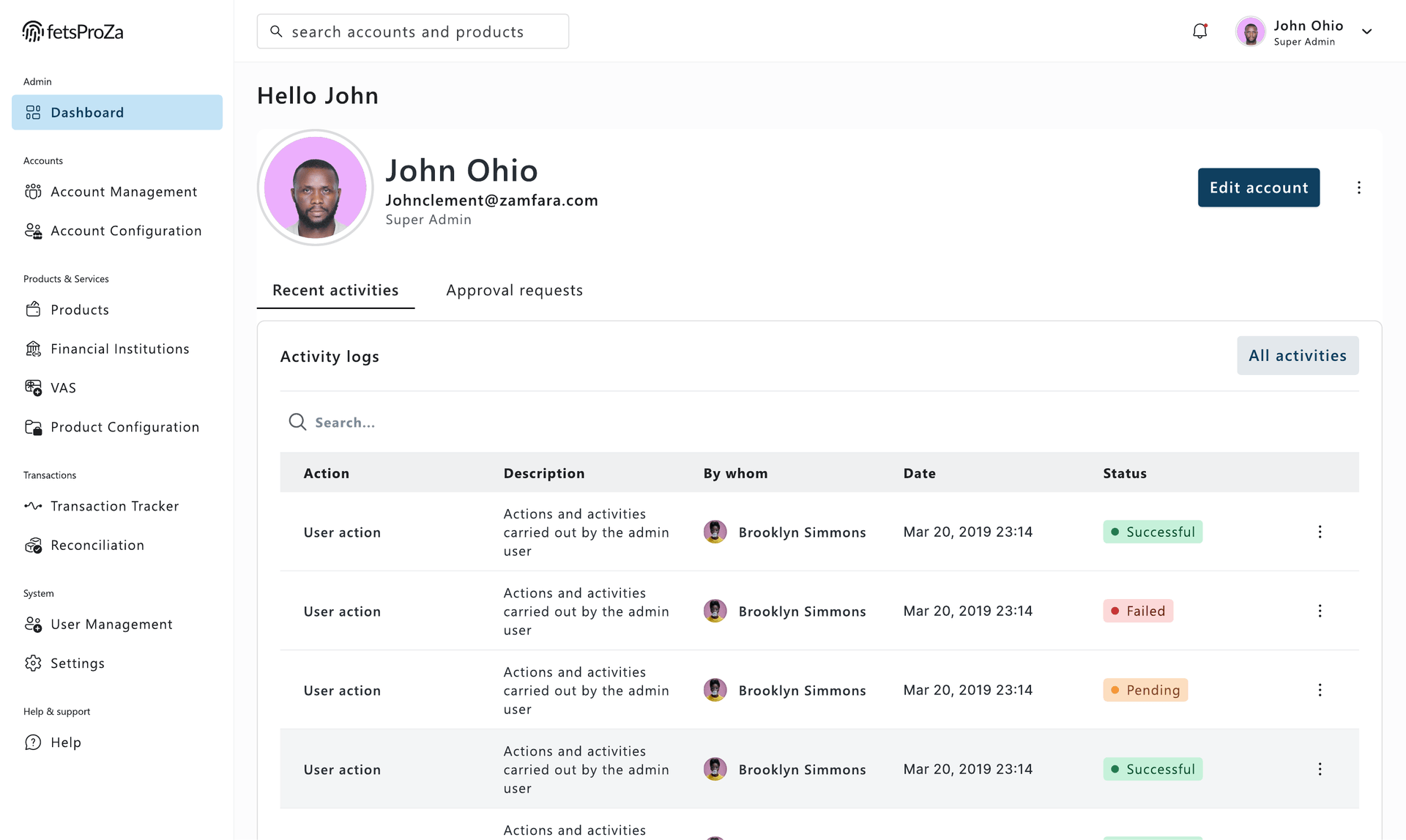Open Financial Institutions link
Image resolution: width=1406 pixels, height=840 pixels.
[x=117, y=349]
